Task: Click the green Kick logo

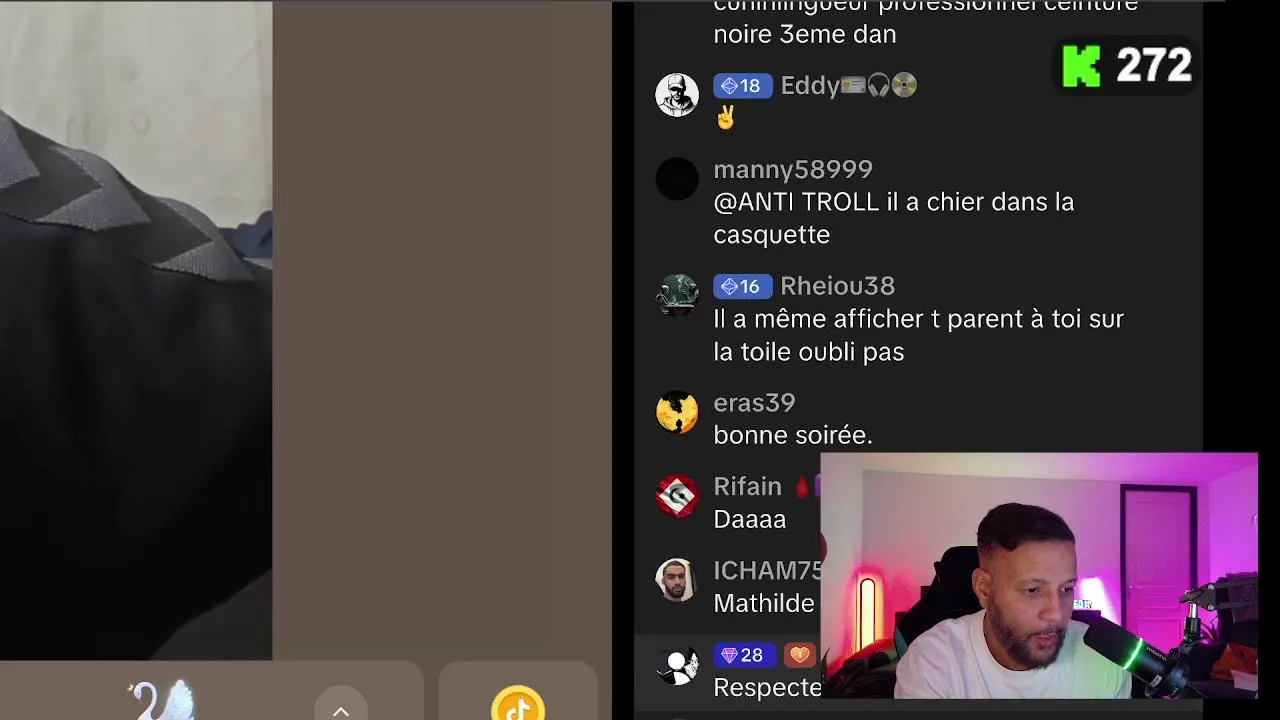Action: pos(1081,67)
